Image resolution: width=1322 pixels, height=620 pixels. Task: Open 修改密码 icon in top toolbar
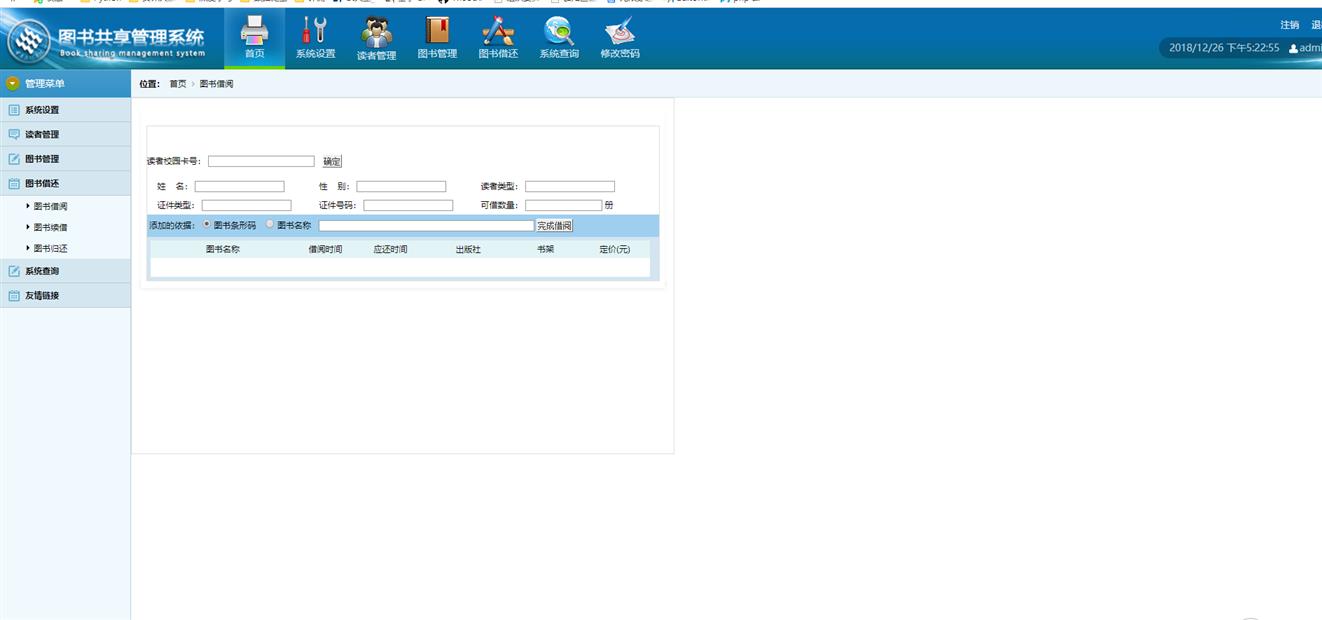point(620,31)
